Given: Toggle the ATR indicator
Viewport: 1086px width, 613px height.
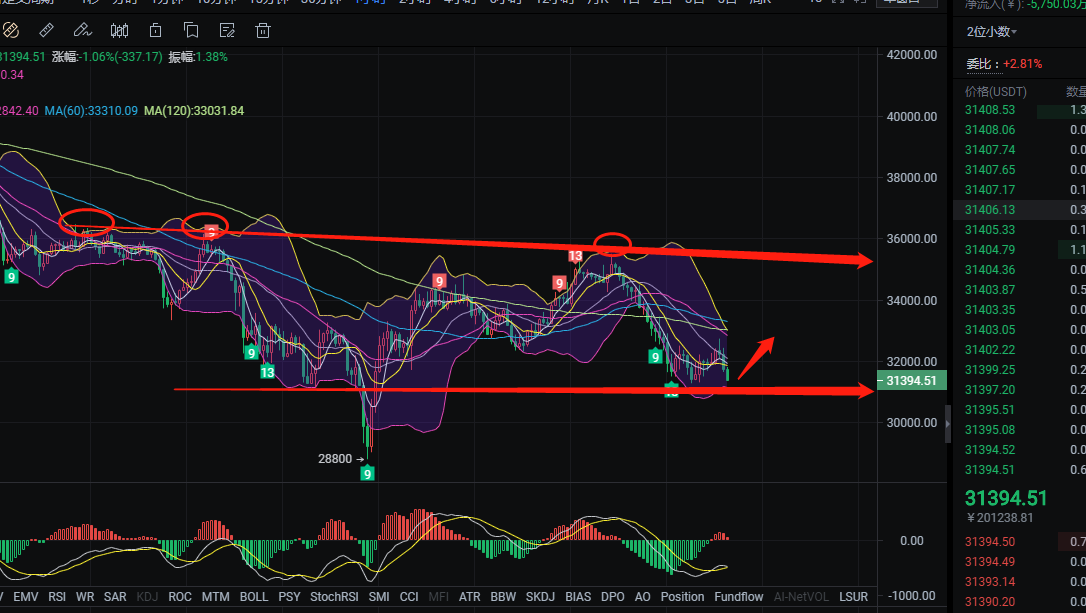Looking at the screenshot, I should click(x=469, y=597).
